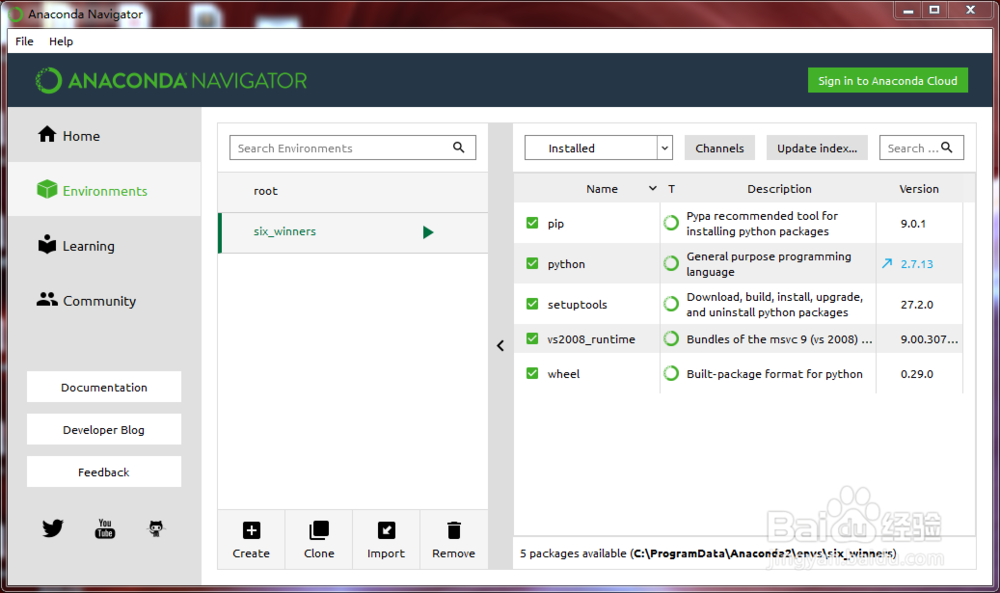Open the Installed filter dropdown
The height and width of the screenshot is (593, 1000).
pos(598,148)
